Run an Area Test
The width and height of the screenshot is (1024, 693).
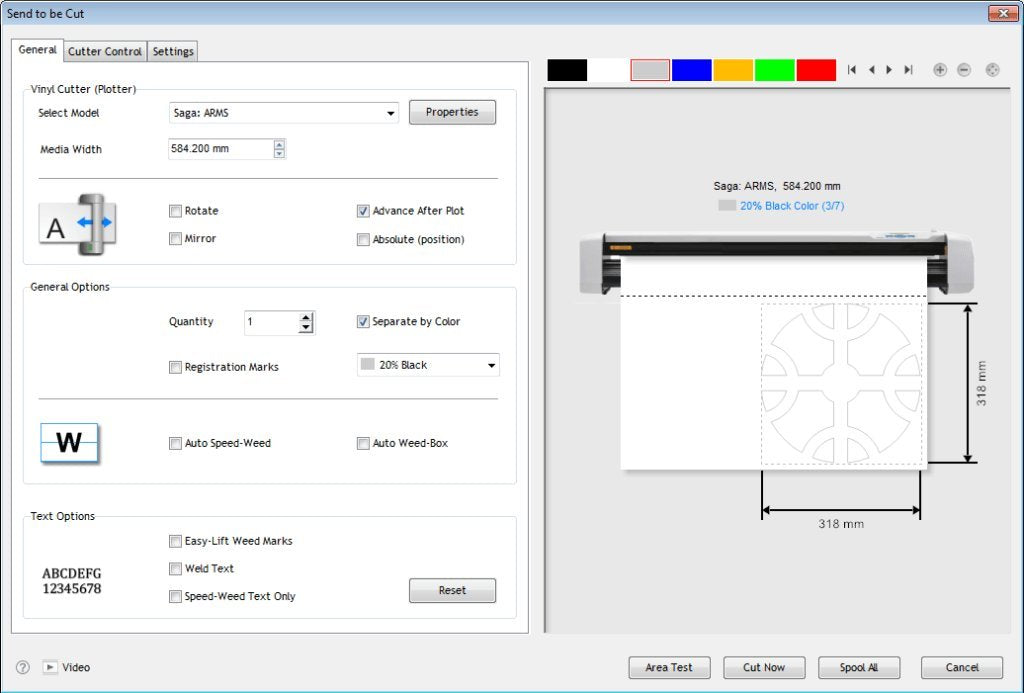click(668, 667)
